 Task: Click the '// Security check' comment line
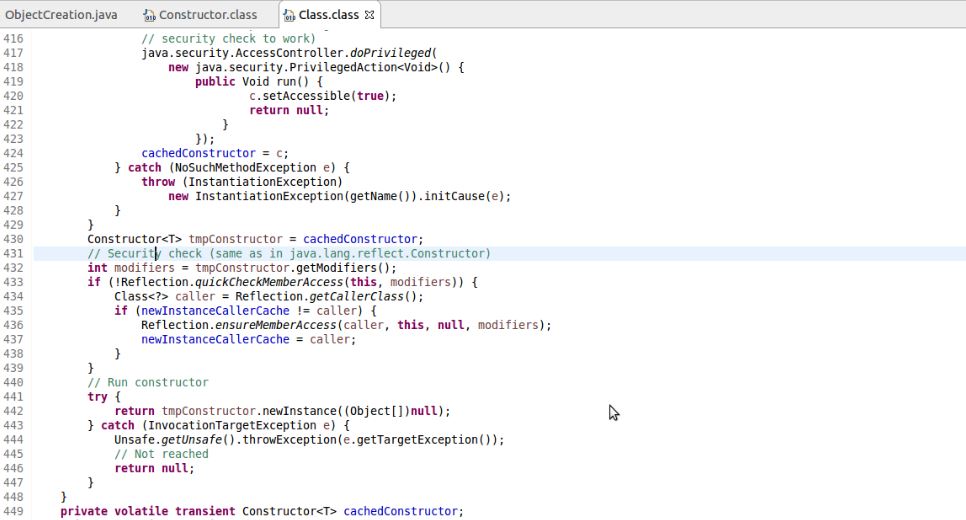[289, 253]
